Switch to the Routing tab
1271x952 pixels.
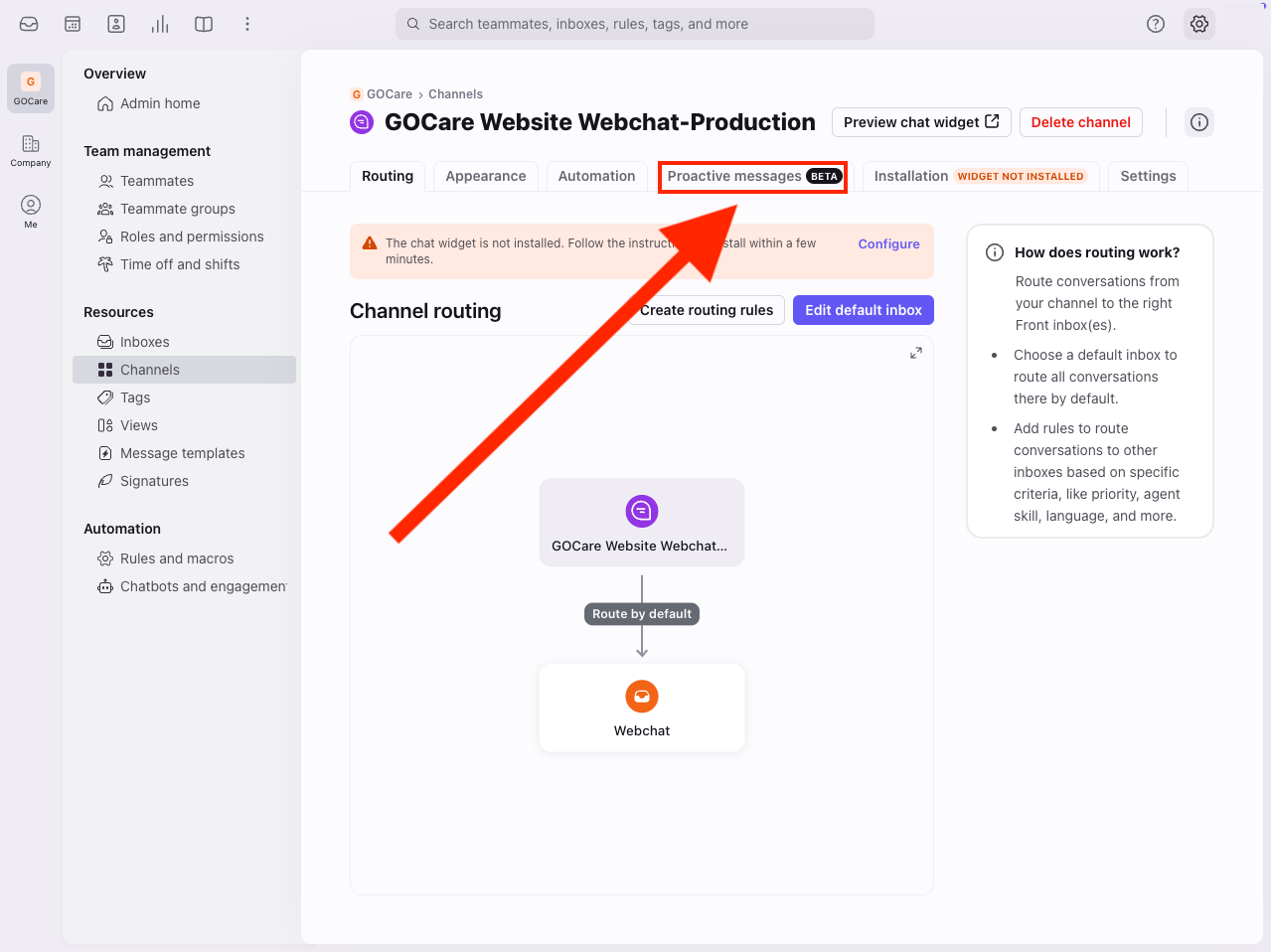[x=388, y=176]
